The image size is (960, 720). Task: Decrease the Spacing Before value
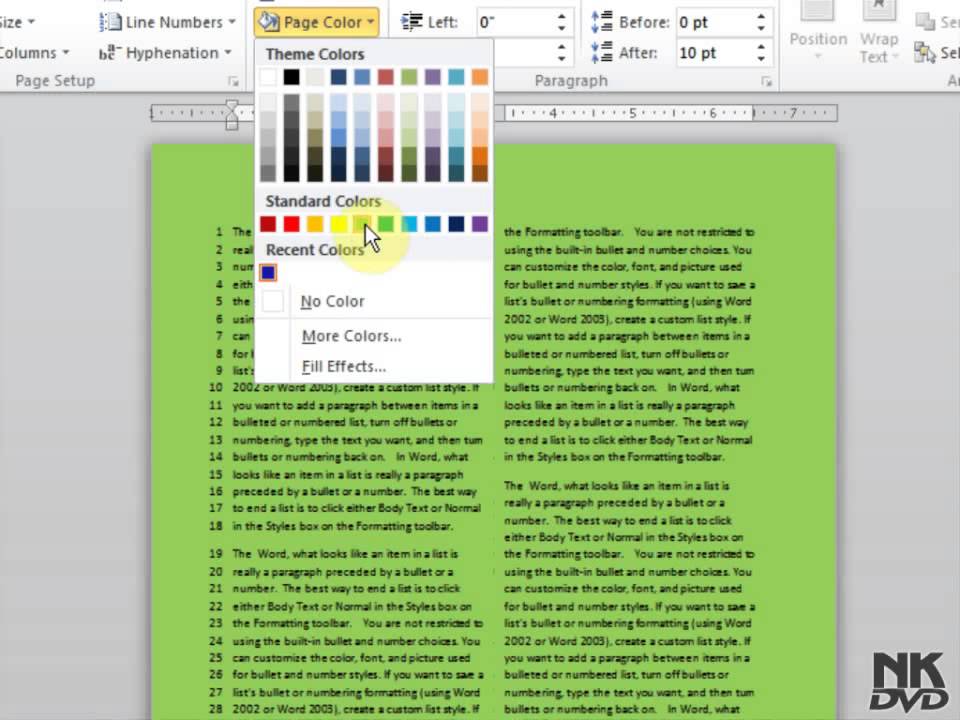tap(761, 29)
